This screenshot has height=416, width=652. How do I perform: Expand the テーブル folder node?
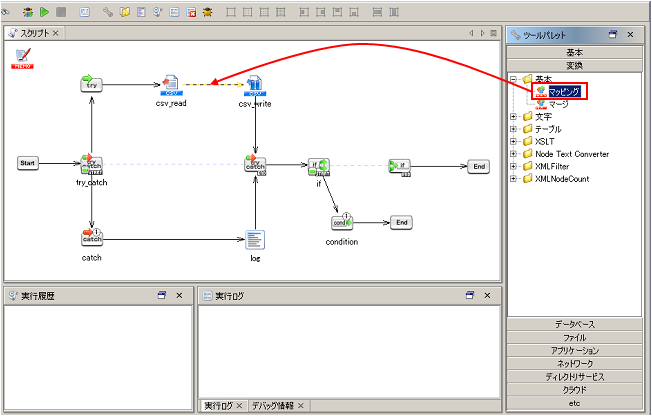tap(514, 129)
